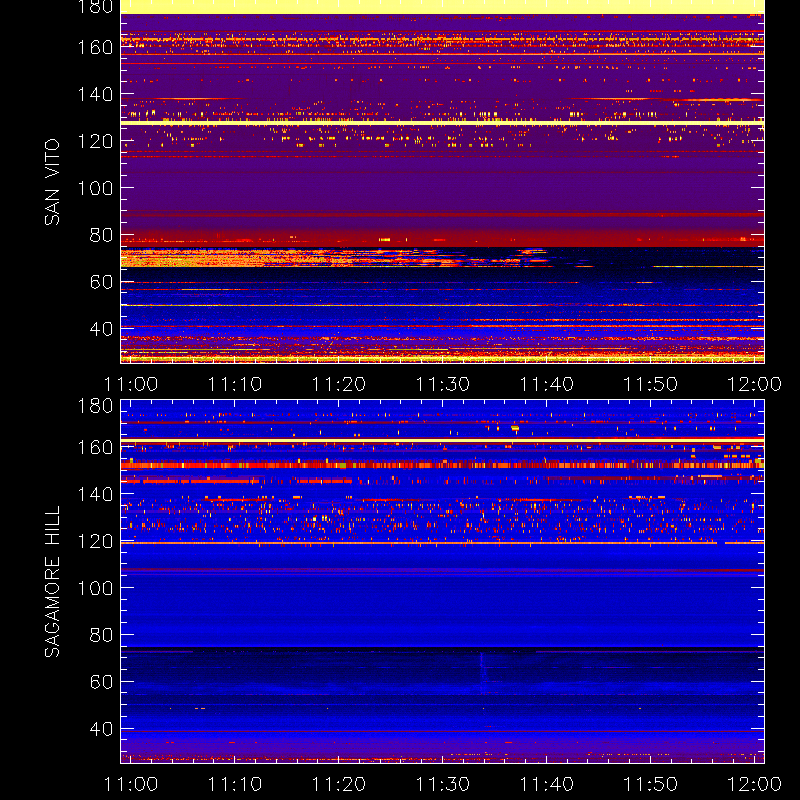Choose 11:20 time label under SAGAMORE HILL plot
The image size is (800, 800).
pos(339,784)
